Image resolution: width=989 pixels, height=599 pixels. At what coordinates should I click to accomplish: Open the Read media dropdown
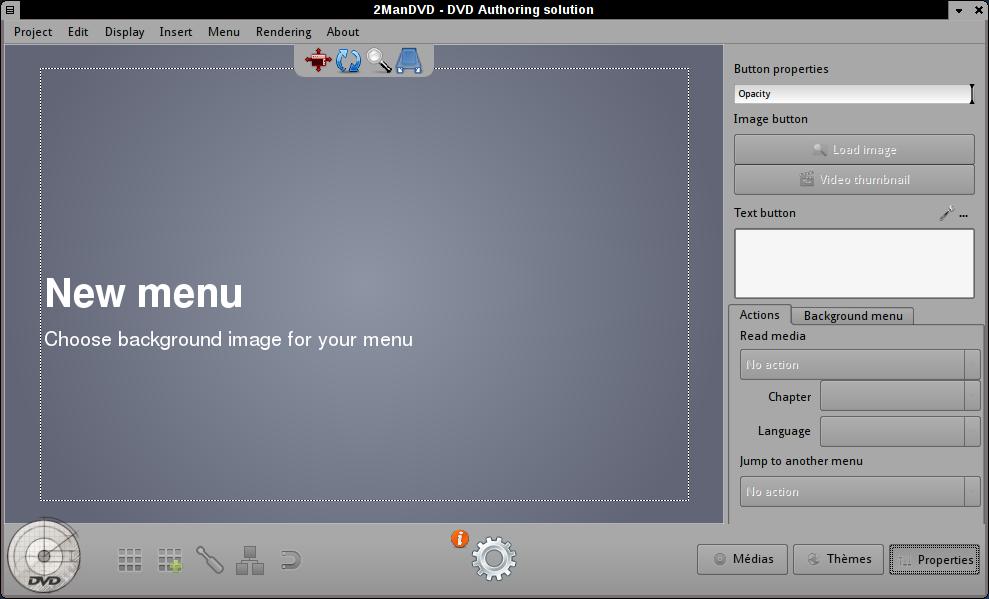[860, 364]
